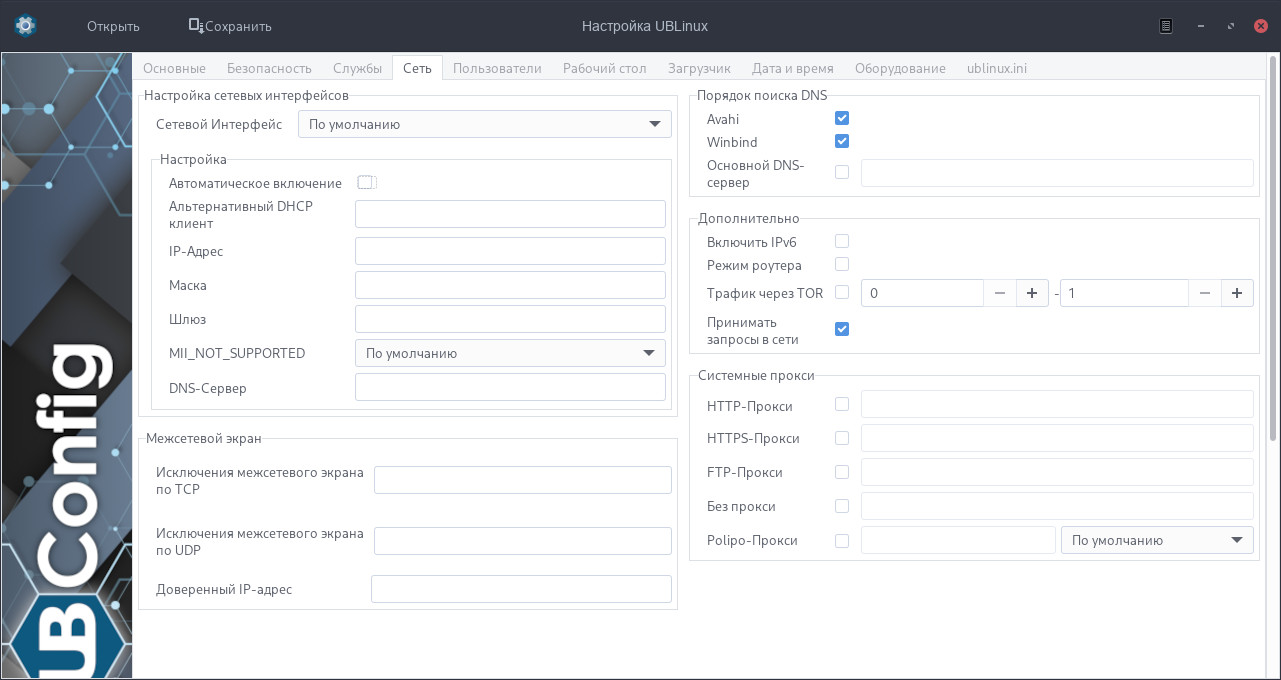Click the TCP firewall exceptions field

523,480
